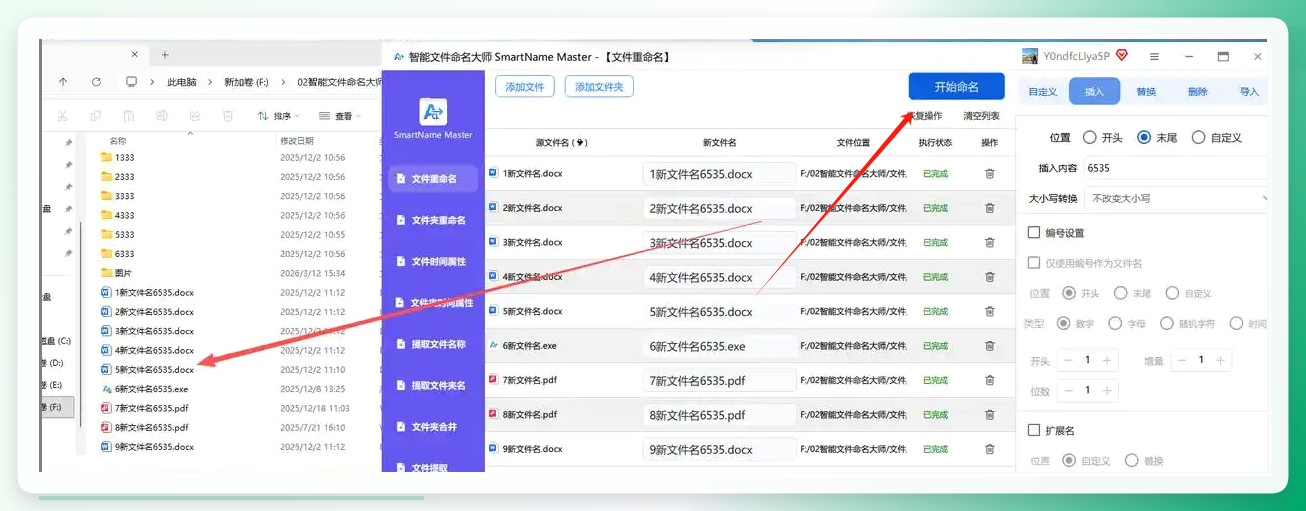Switch to the 替换 tab

[x=1146, y=92]
